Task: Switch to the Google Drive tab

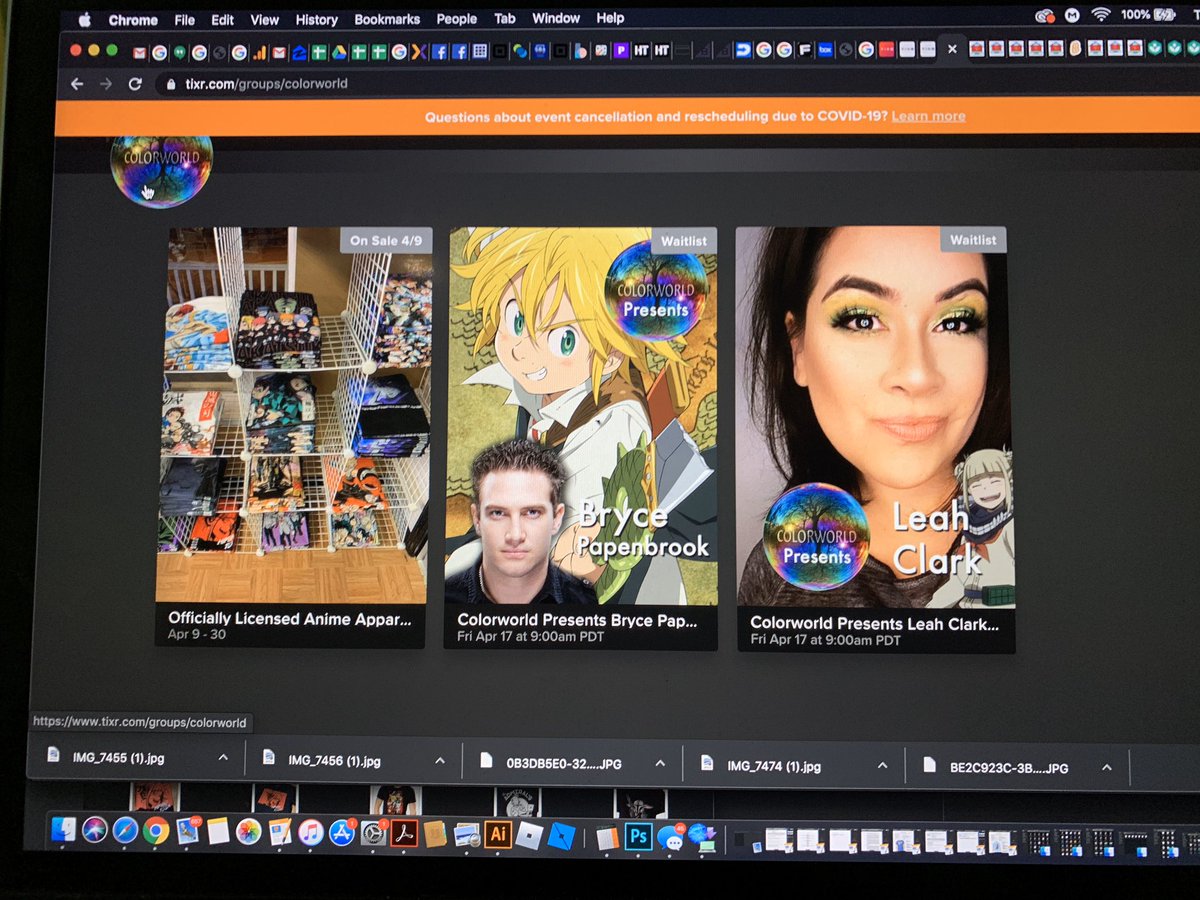Action: (339, 52)
